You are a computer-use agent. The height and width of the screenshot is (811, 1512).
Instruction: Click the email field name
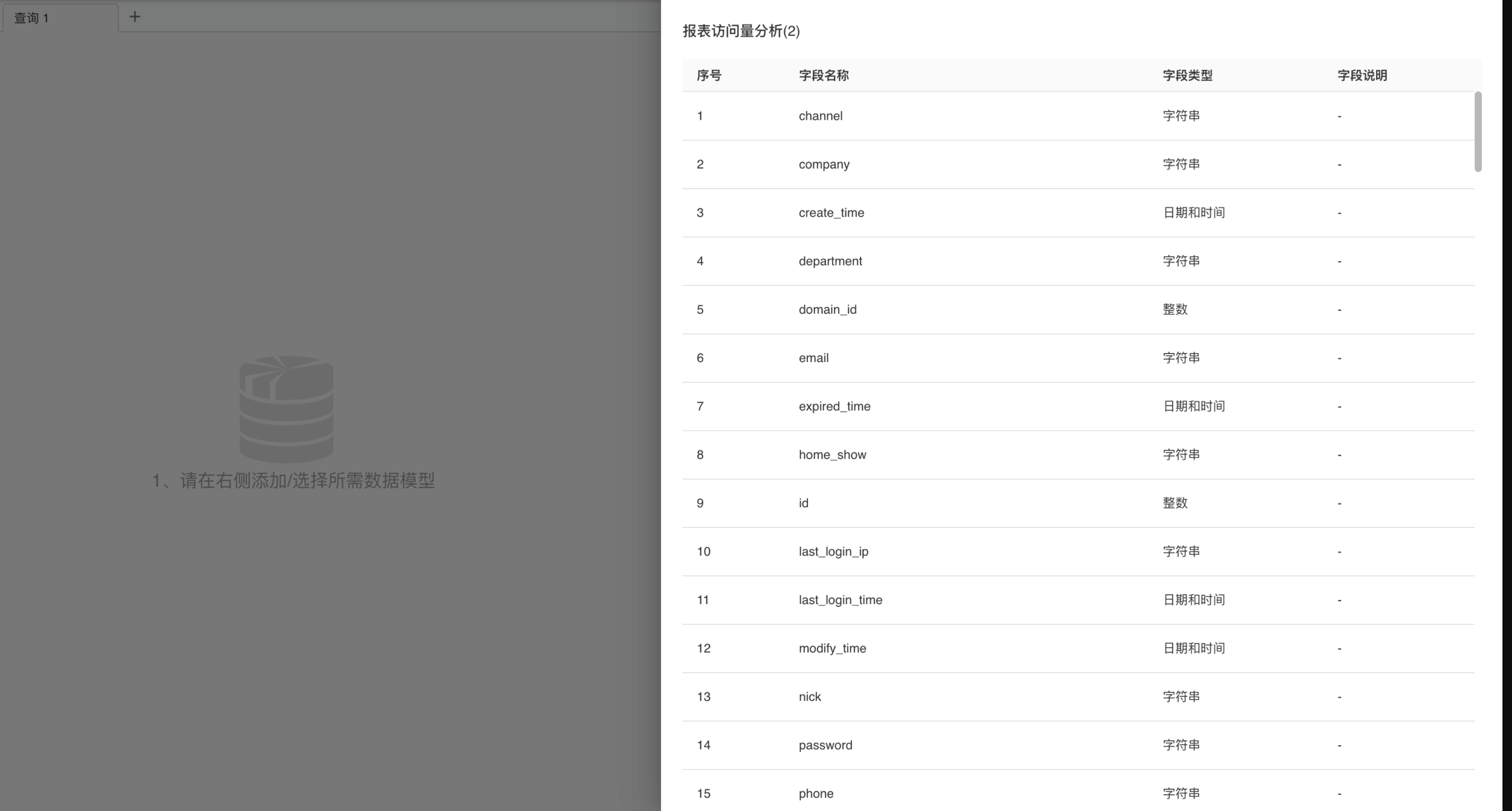[x=813, y=358]
